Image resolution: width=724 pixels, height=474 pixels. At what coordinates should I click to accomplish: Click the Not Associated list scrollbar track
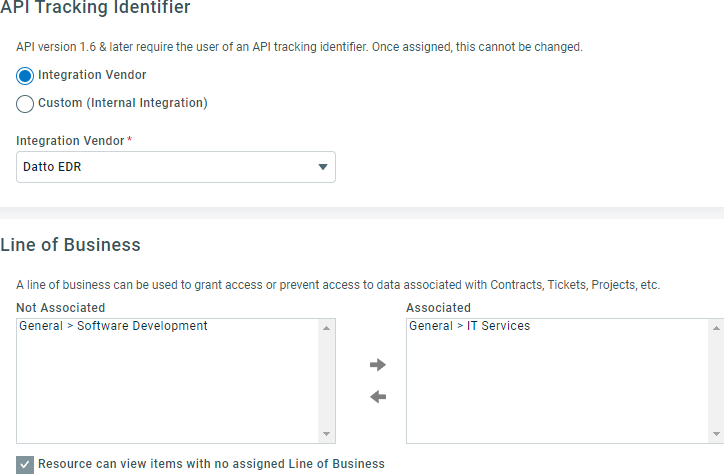pyautogui.click(x=326, y=381)
